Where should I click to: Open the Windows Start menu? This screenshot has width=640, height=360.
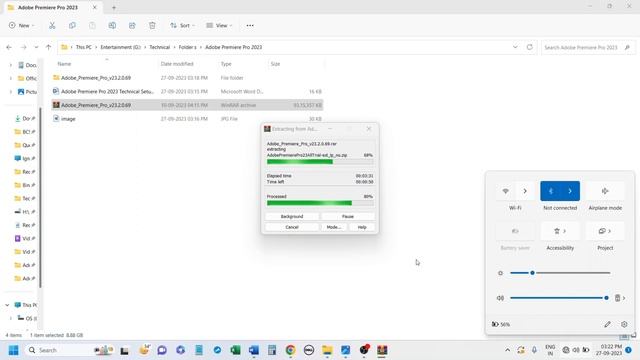click(13, 350)
